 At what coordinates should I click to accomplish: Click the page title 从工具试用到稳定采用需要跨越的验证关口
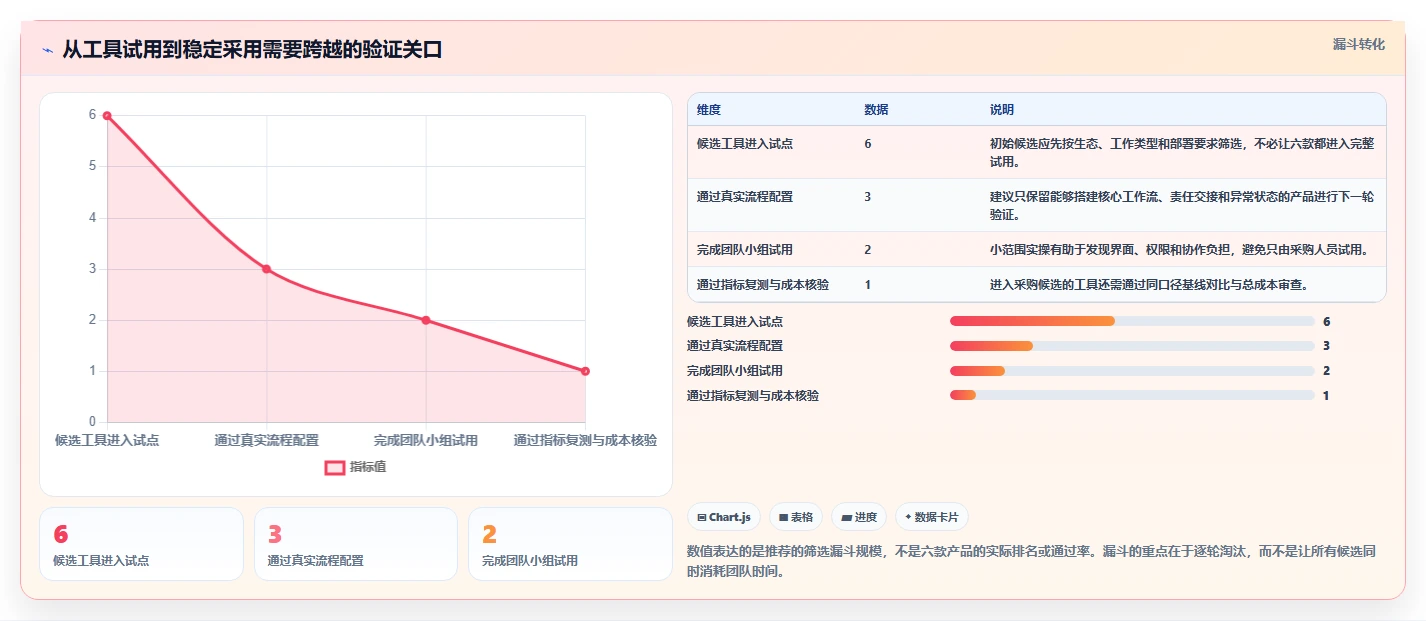coord(252,49)
